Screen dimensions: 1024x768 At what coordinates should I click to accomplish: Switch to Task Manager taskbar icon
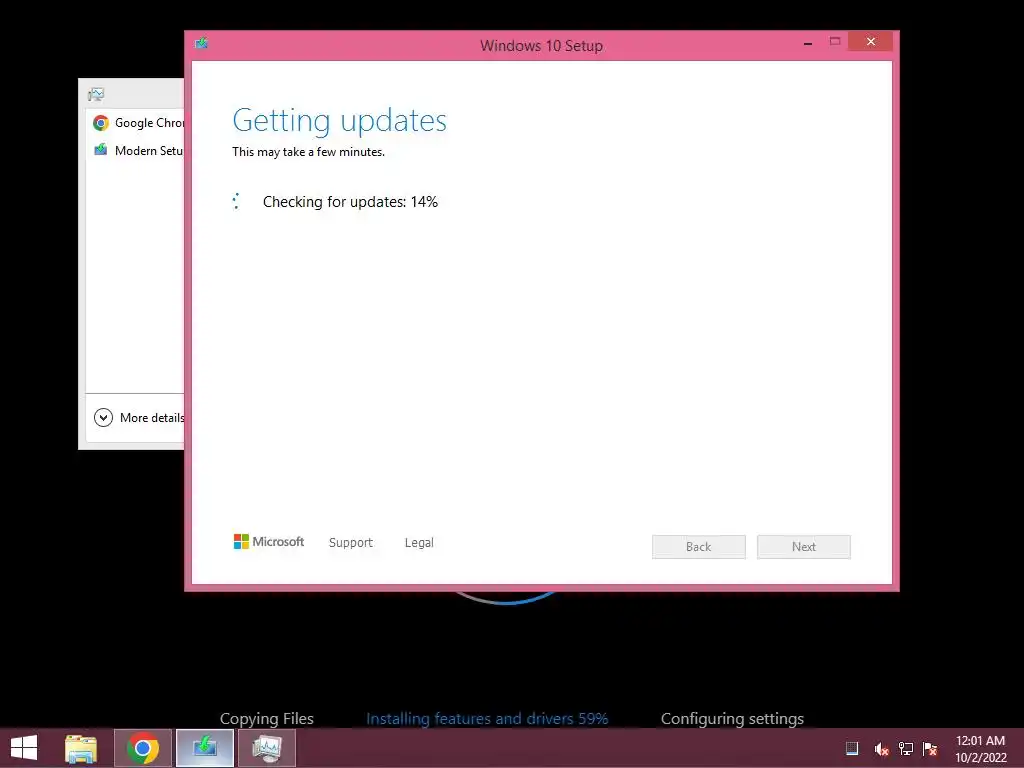(266, 748)
